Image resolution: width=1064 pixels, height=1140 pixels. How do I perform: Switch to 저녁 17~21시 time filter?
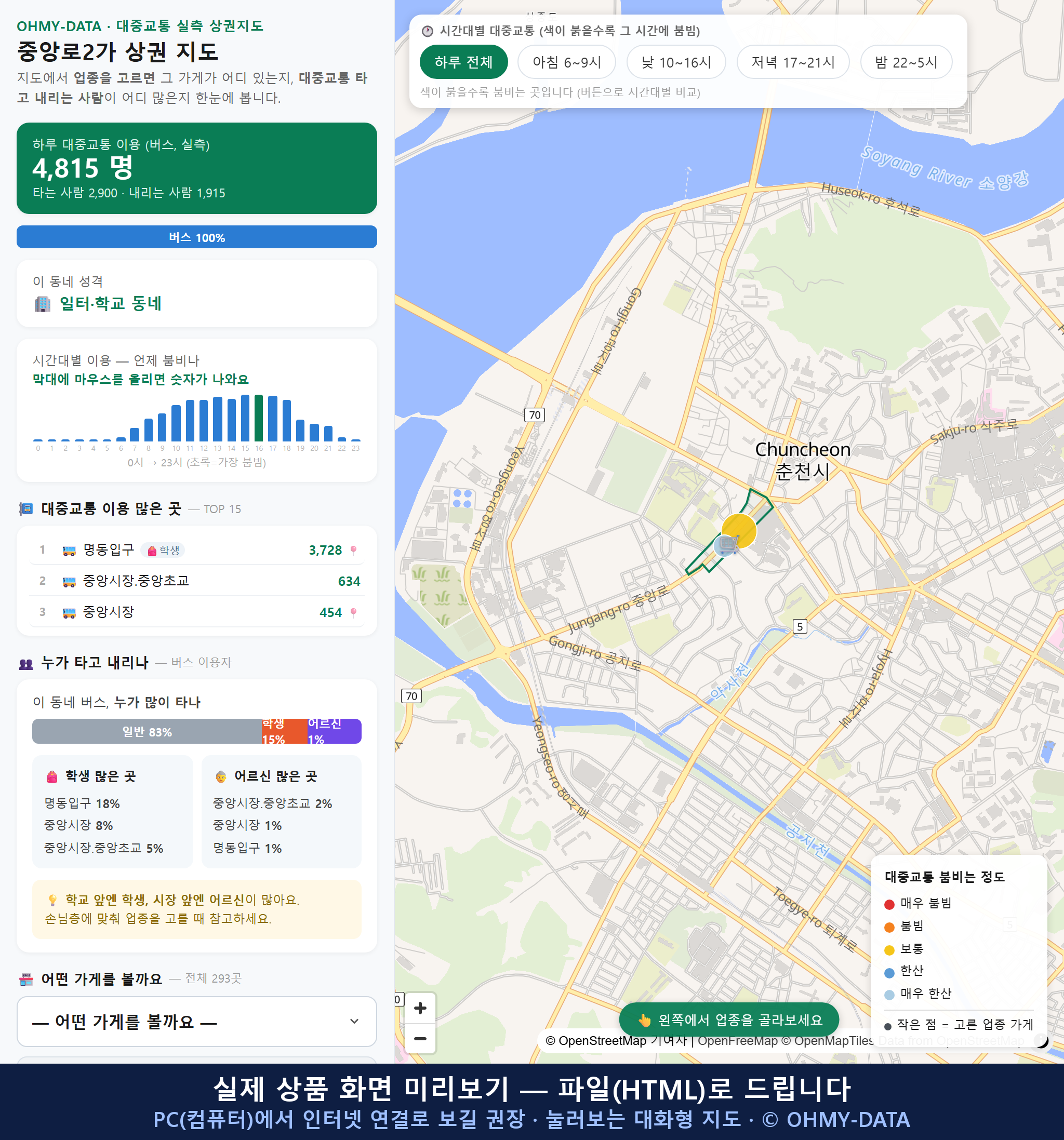(x=792, y=62)
